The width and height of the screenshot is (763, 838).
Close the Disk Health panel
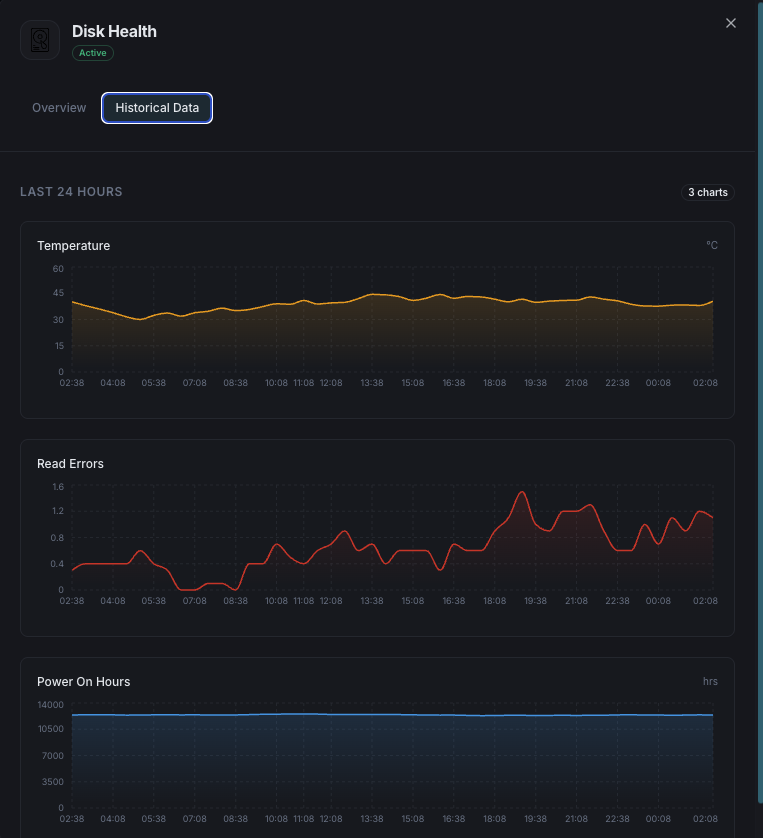click(731, 23)
